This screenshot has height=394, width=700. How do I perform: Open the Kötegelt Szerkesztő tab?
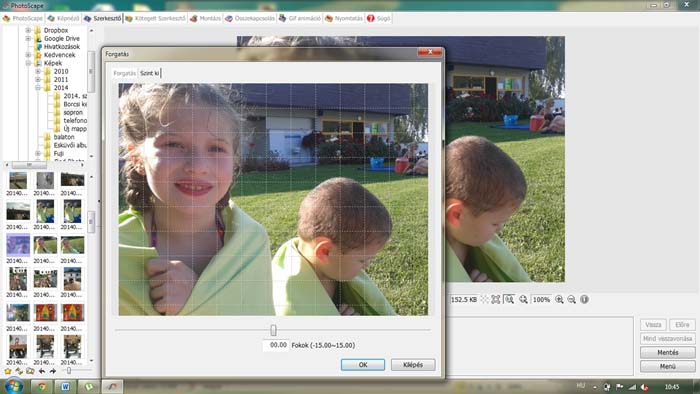155,18
